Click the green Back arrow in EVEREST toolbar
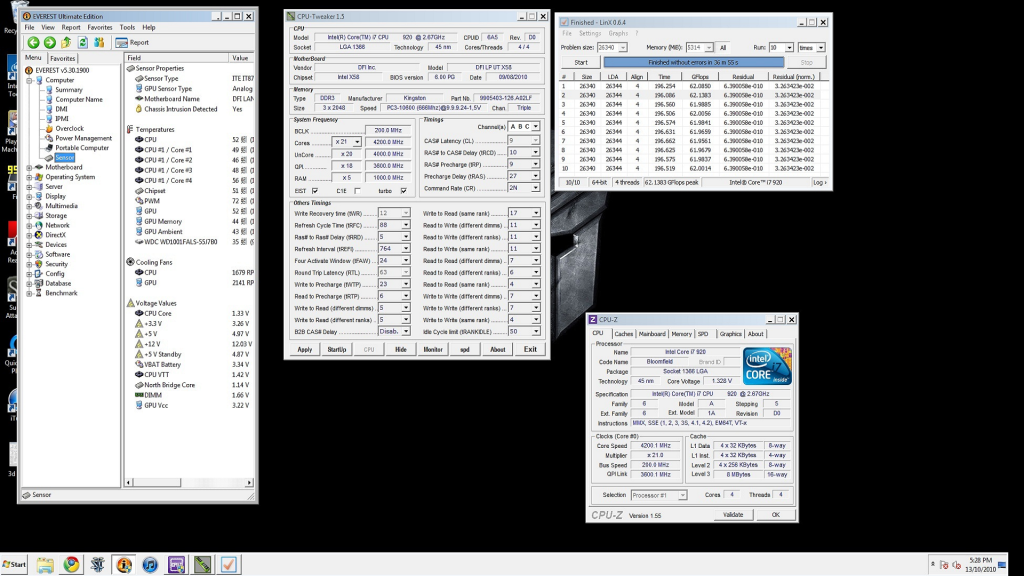 (x=34, y=43)
